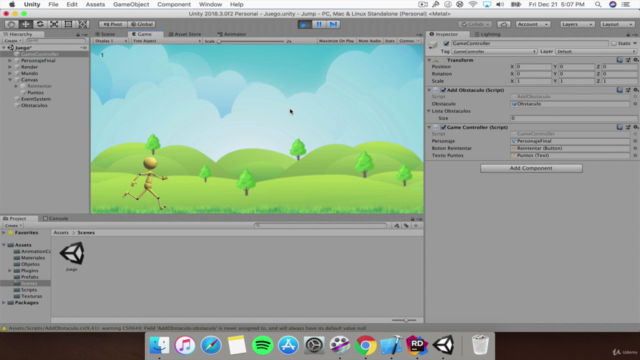Image resolution: width=640 pixels, height=360 pixels.
Task: Disable Game Controller script component
Action: [443, 127]
